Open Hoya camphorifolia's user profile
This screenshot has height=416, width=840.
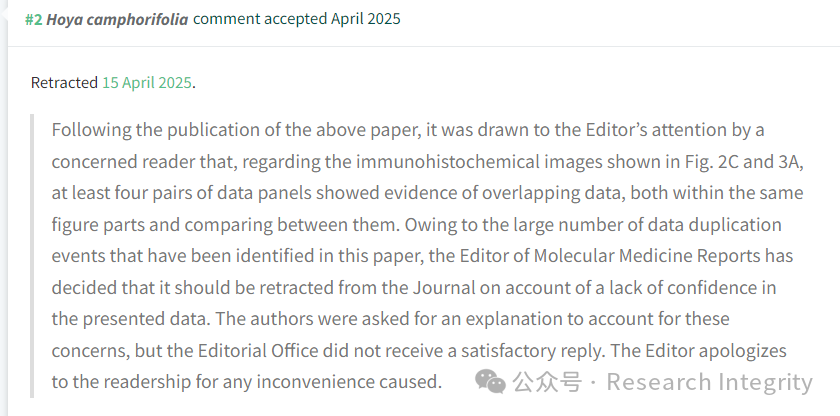click(x=117, y=20)
